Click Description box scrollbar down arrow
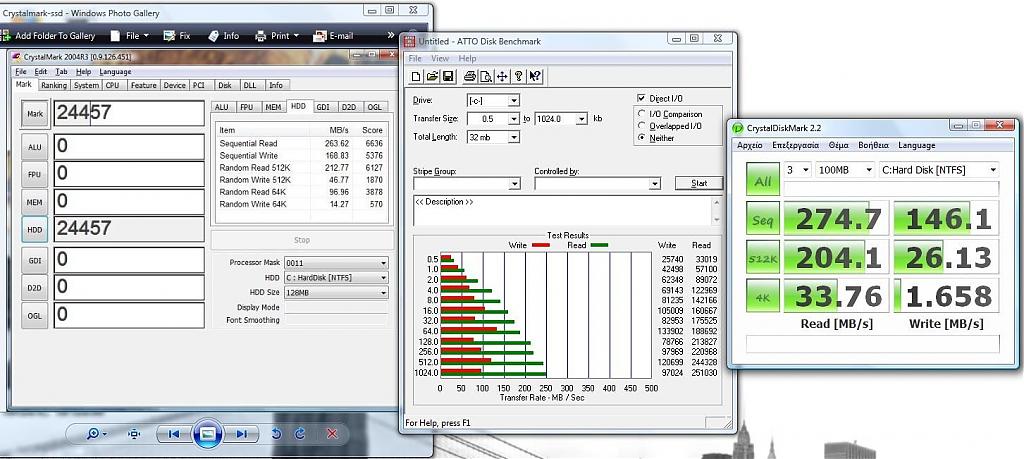1024x459 pixels. (717, 220)
